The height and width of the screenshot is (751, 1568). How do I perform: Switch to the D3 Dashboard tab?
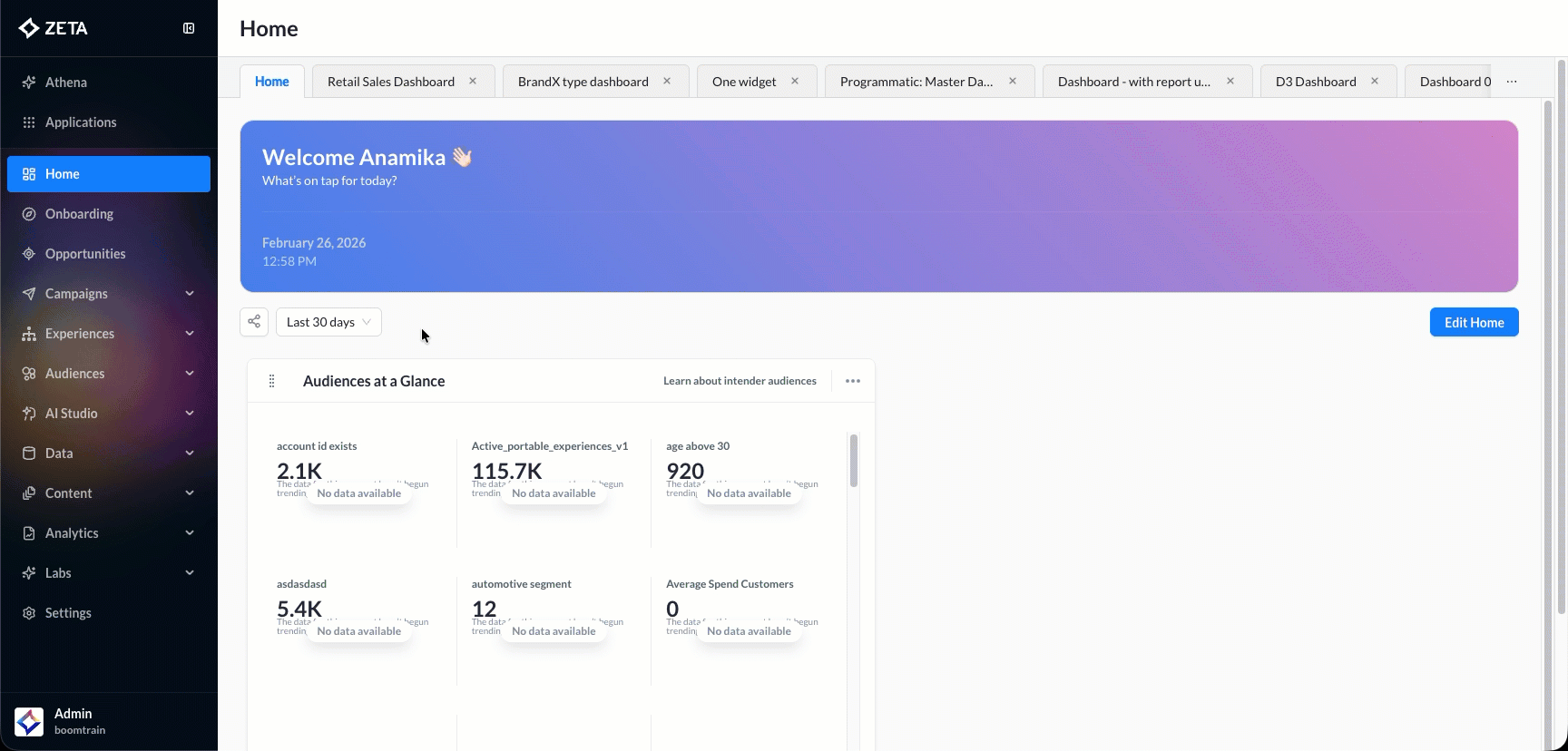(x=1315, y=82)
